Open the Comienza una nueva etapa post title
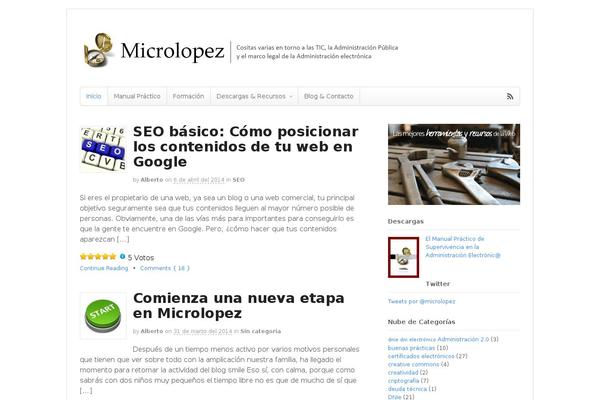Viewport: 600px width, 400px height. click(239, 305)
